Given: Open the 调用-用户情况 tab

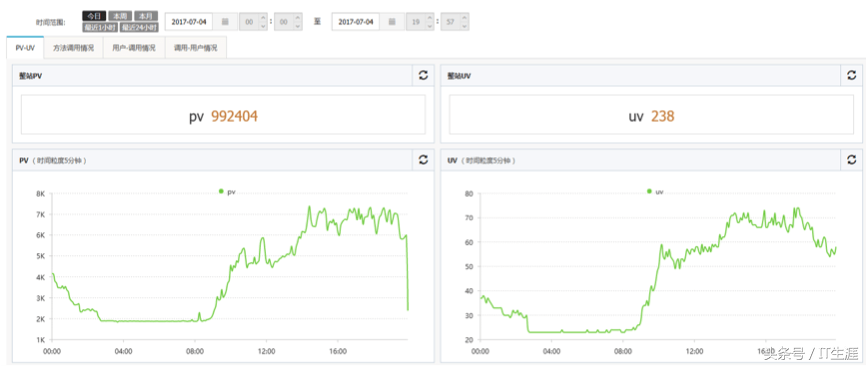Looking at the screenshot, I should click(x=196, y=48).
